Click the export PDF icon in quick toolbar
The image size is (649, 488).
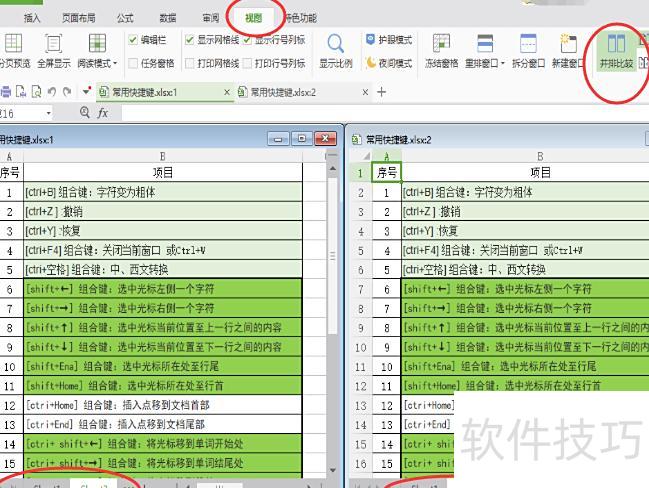[x=21, y=91]
